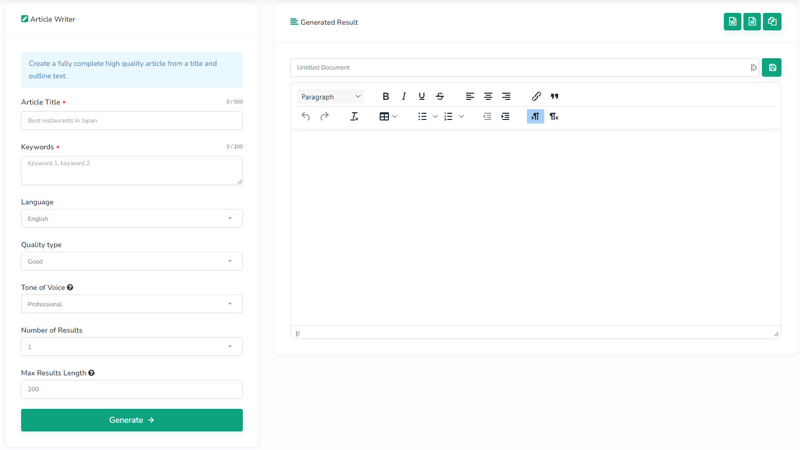Decrease indent of paragraph
The image size is (800, 450).
click(487, 116)
